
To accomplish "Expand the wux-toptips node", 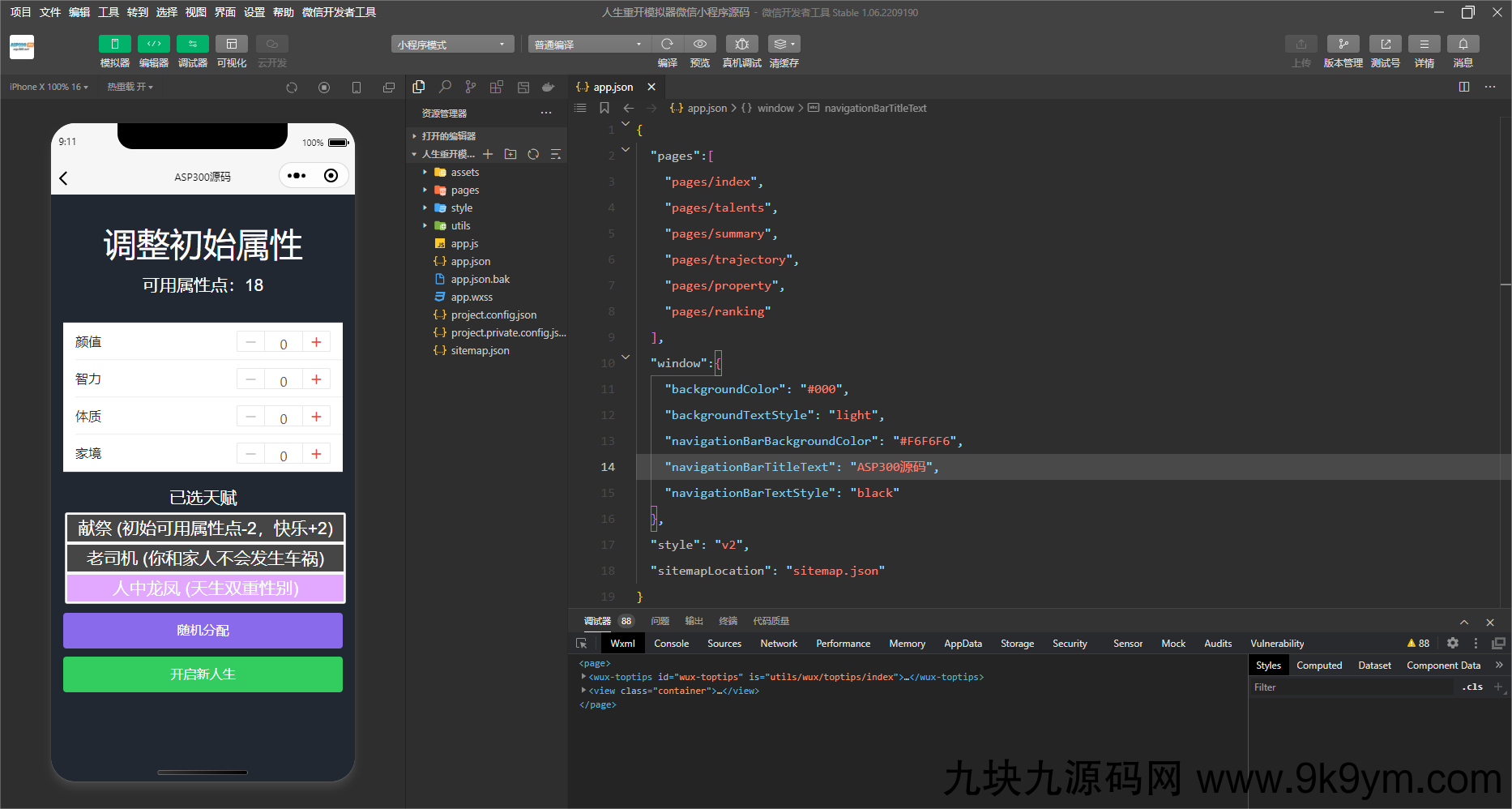I will (x=583, y=677).
